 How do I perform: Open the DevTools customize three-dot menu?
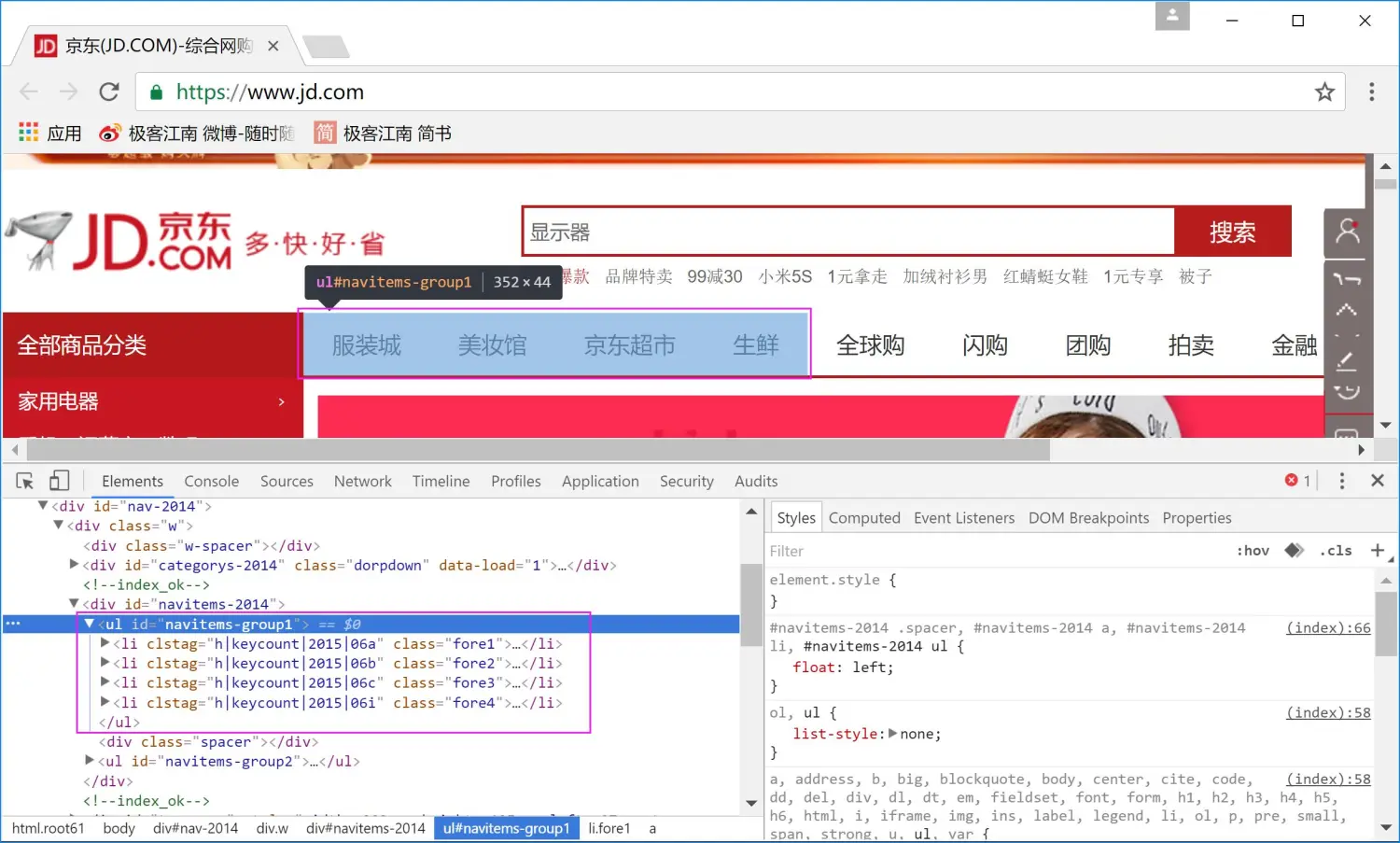tap(1342, 481)
